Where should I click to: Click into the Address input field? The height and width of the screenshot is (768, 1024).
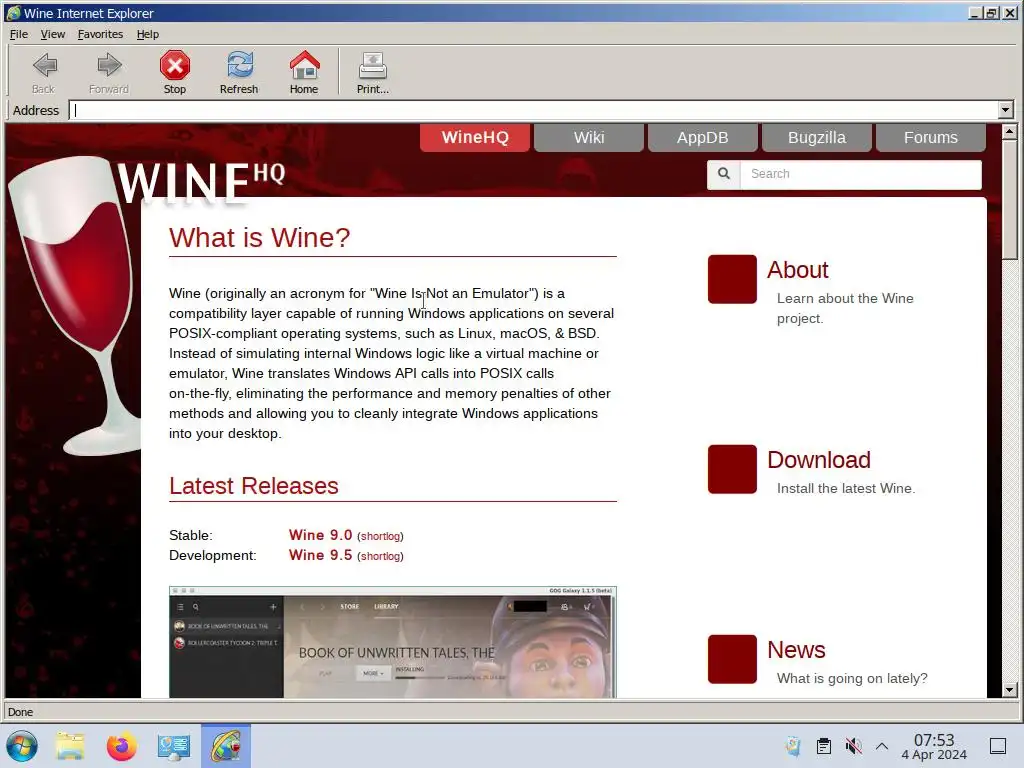pyautogui.click(x=534, y=110)
